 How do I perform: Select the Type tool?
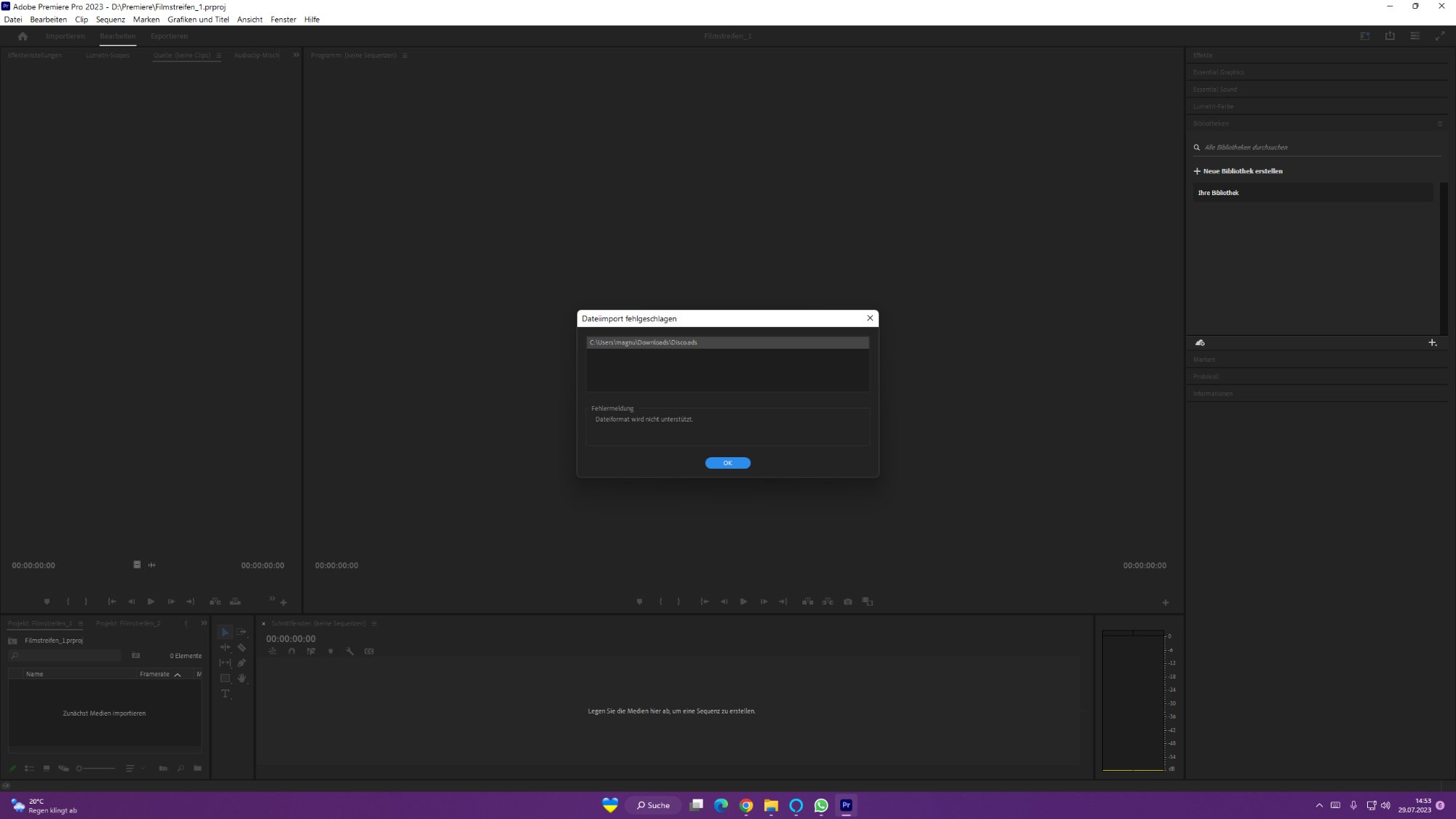225,694
